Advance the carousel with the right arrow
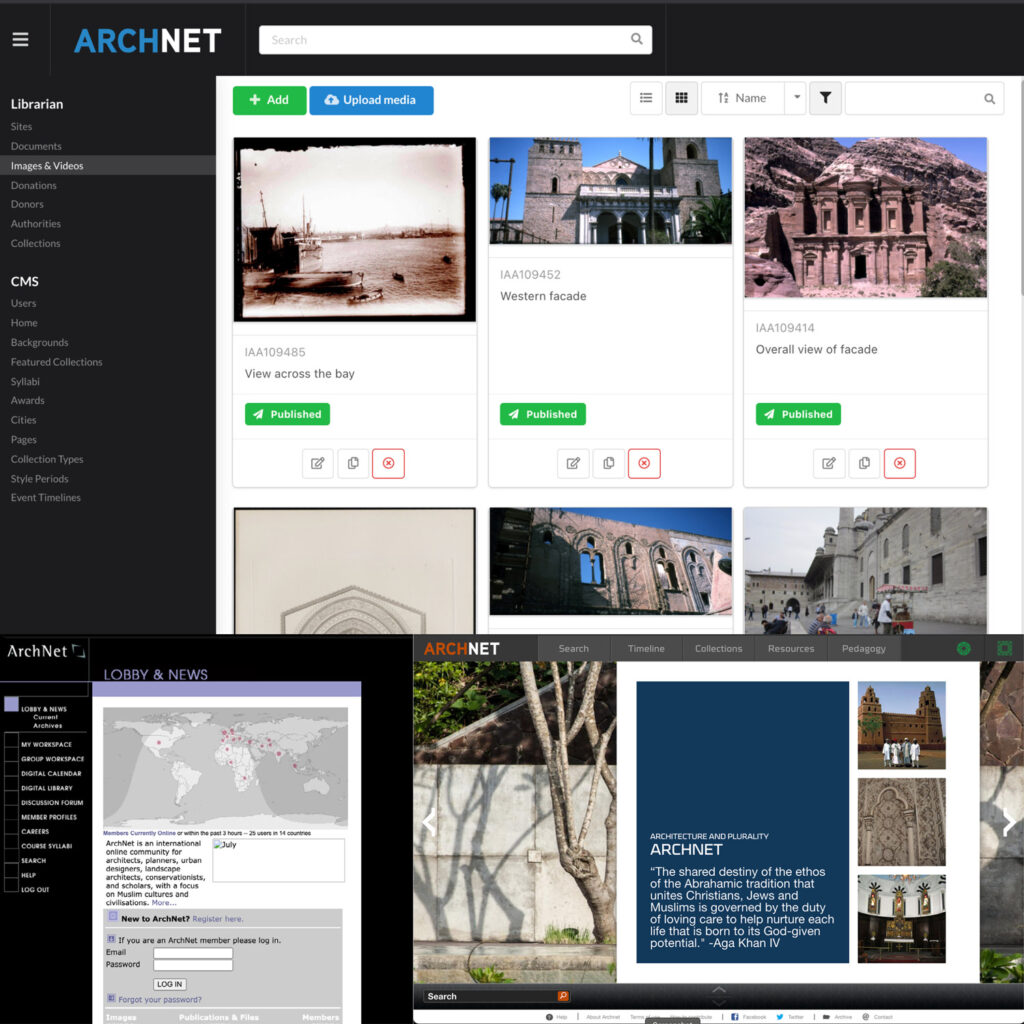The width and height of the screenshot is (1024, 1024). (1008, 822)
